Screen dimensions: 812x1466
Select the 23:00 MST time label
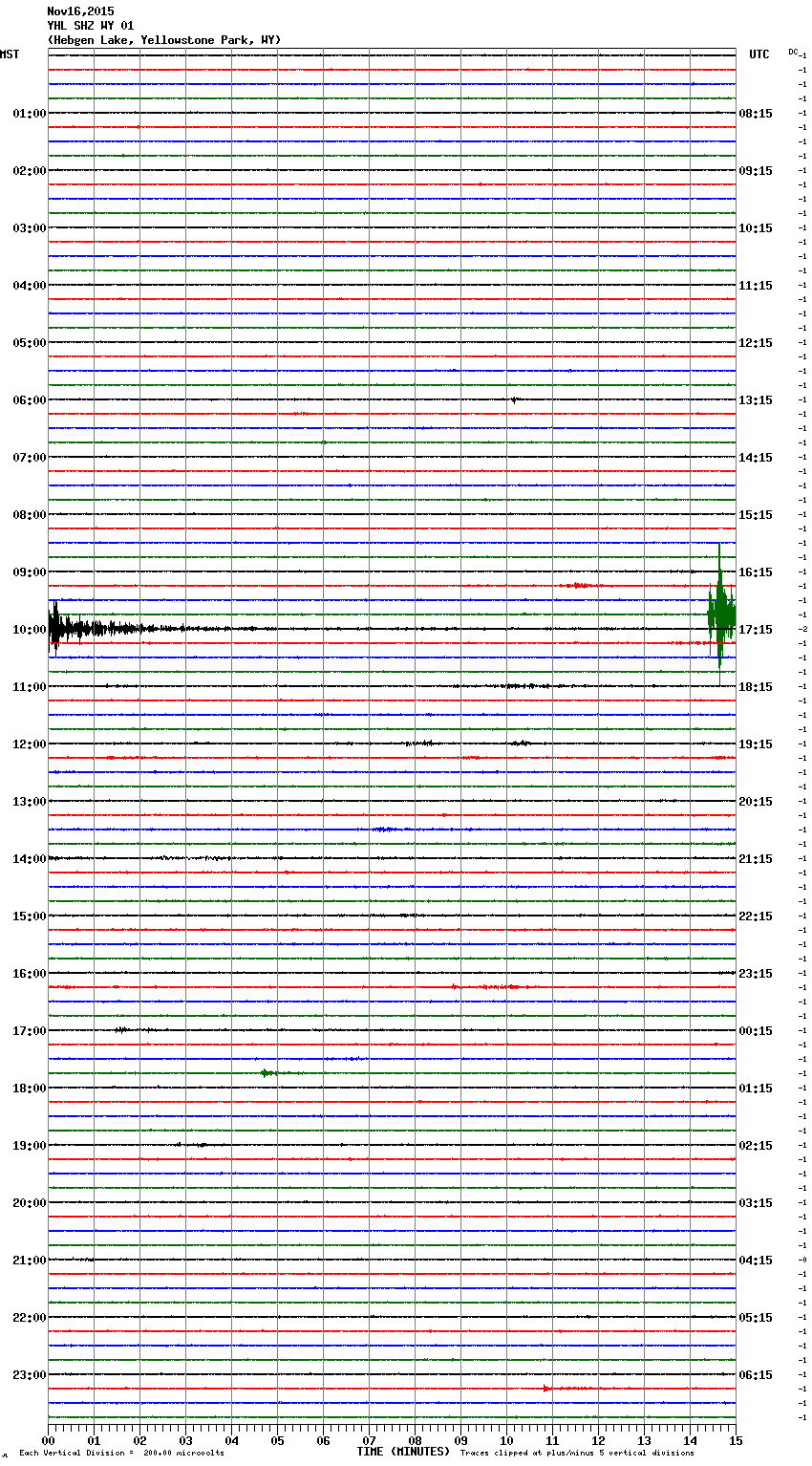click(x=30, y=1375)
